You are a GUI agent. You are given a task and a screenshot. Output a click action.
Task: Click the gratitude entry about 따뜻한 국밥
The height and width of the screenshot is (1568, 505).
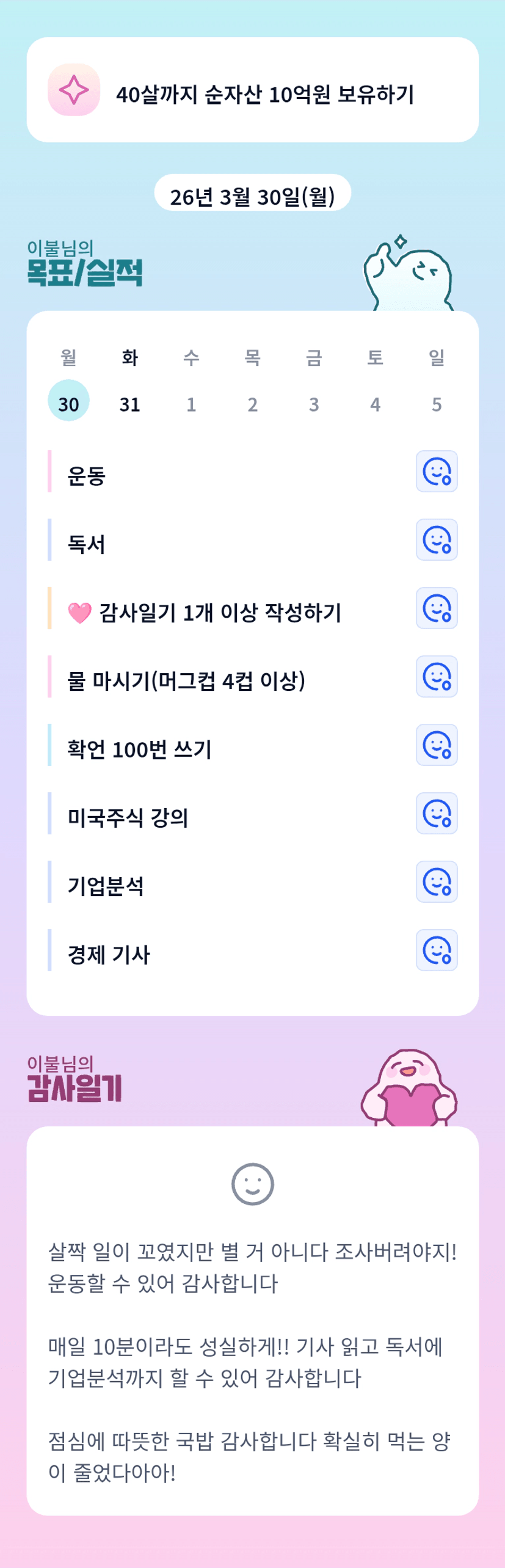[x=249, y=1457]
